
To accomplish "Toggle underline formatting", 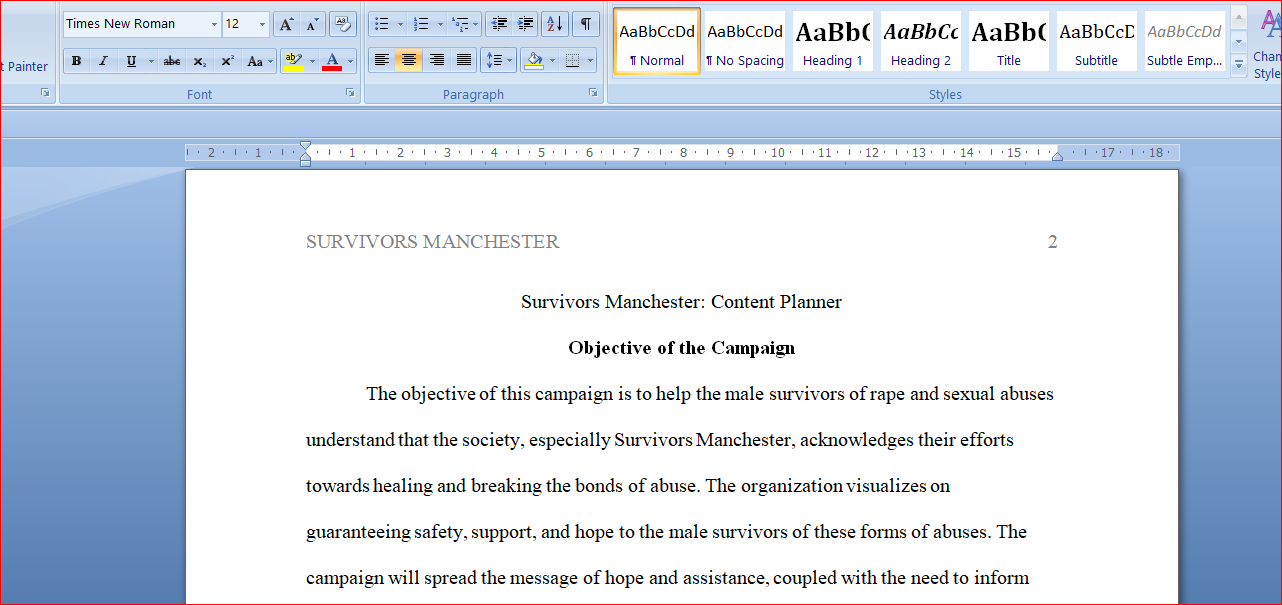I will coord(131,61).
